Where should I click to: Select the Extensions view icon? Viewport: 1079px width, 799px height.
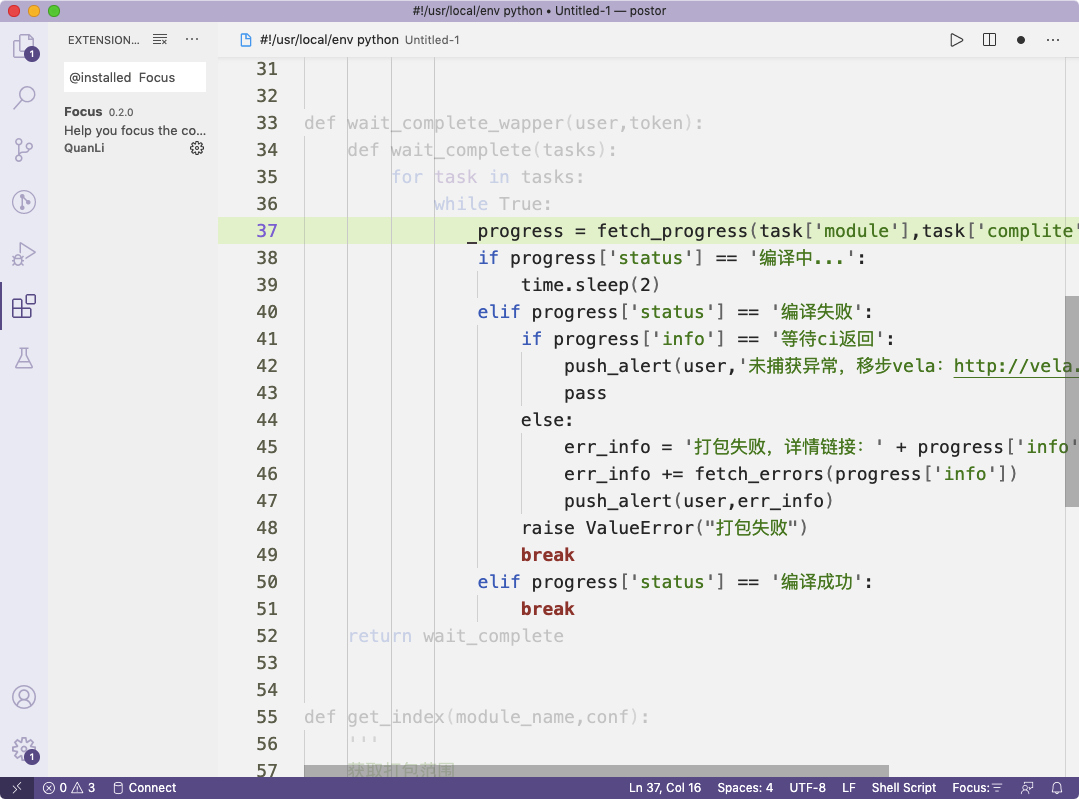24,306
